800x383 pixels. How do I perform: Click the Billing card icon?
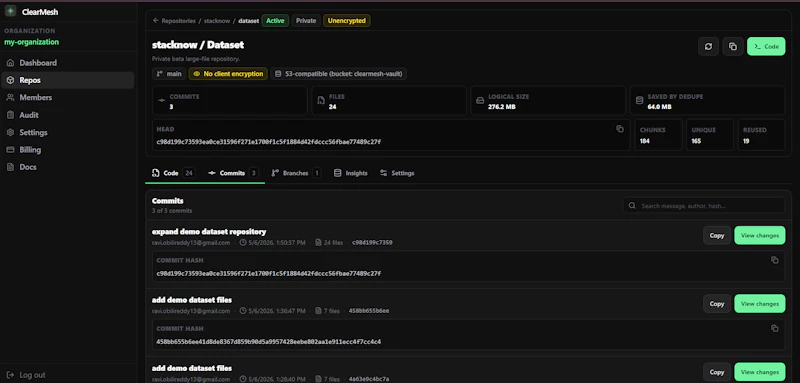10,149
